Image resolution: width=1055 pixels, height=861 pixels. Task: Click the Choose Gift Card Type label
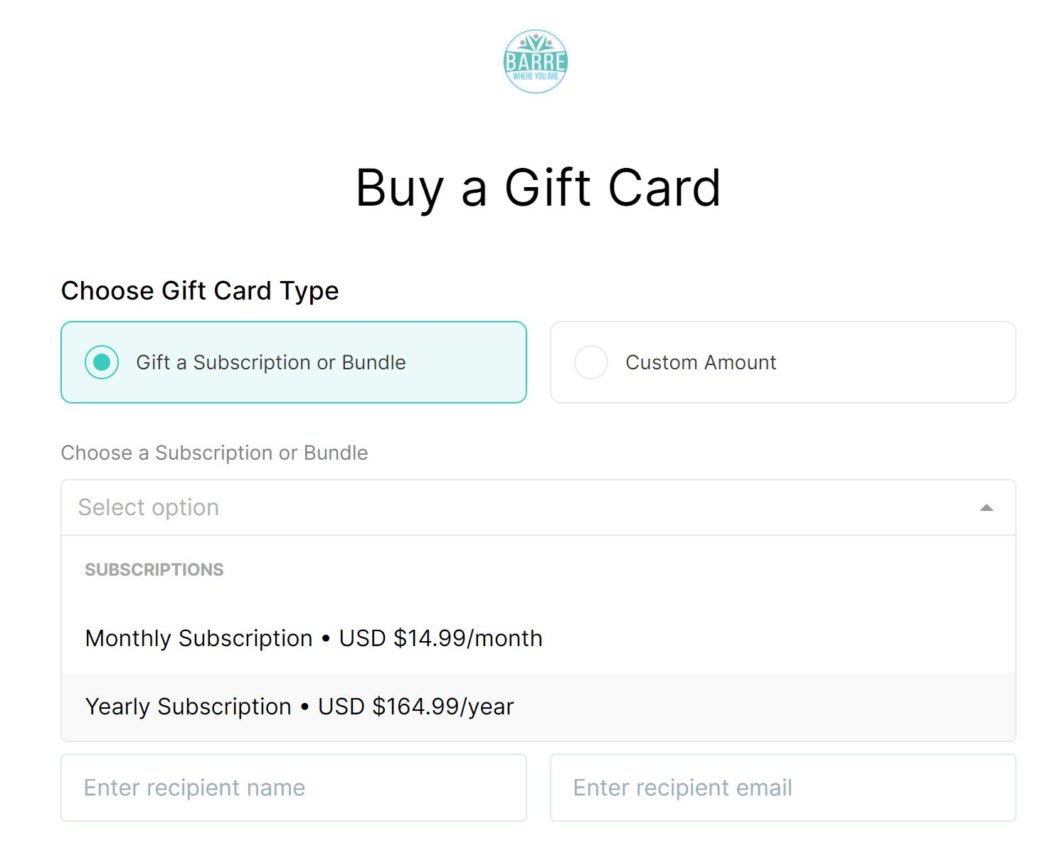tap(200, 291)
